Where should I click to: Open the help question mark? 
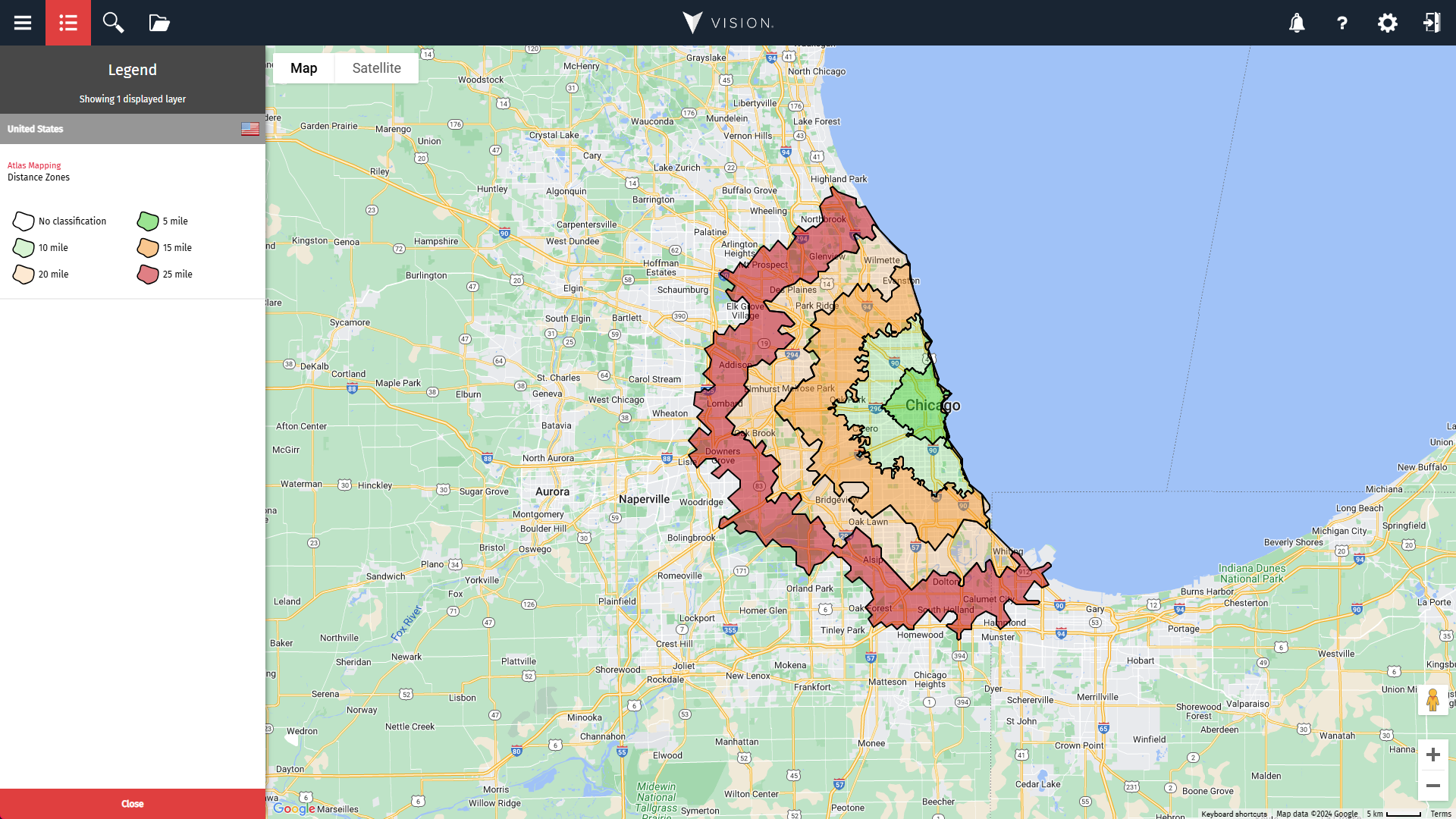point(1342,23)
